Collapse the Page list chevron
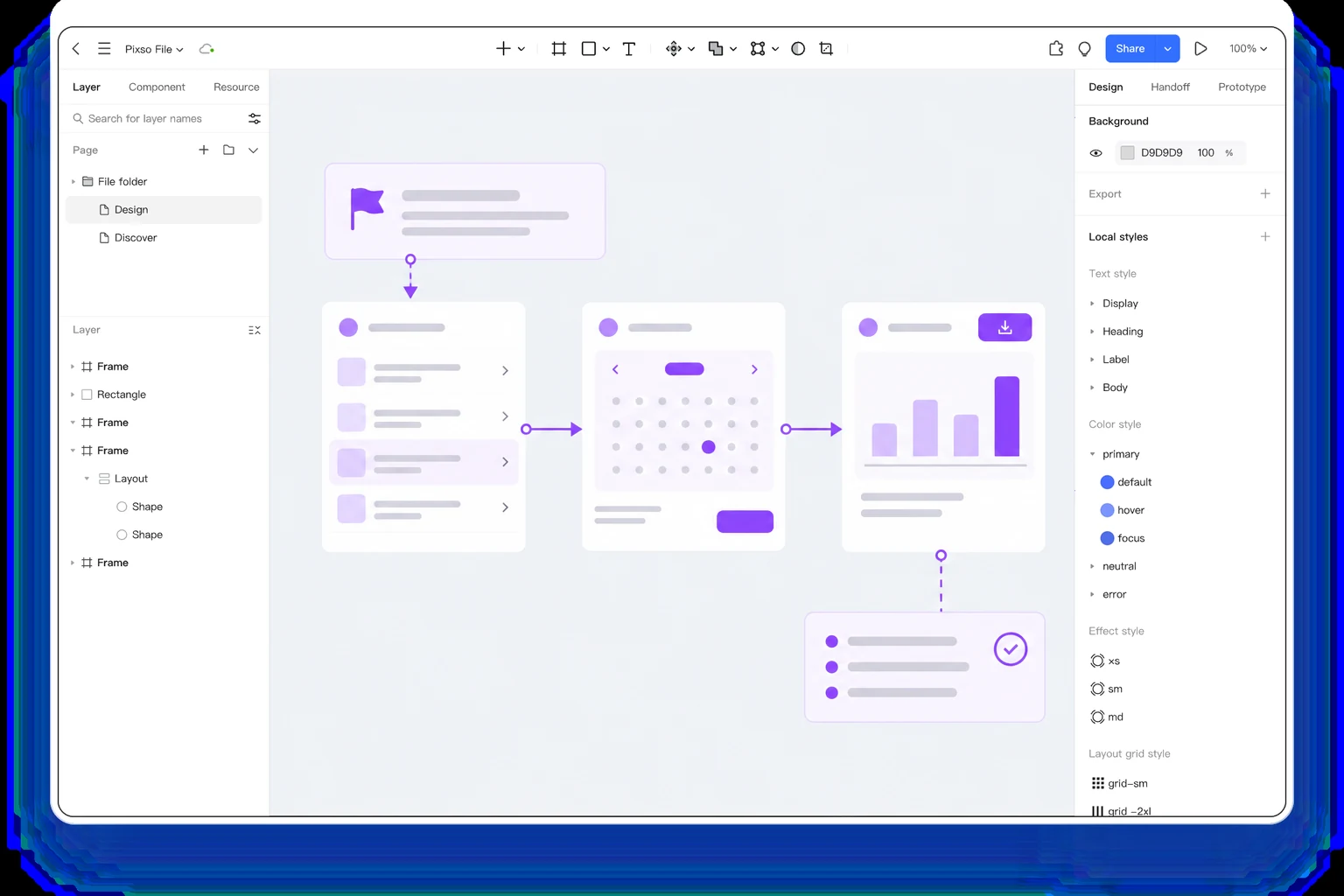The height and width of the screenshot is (896, 1344). (x=253, y=150)
